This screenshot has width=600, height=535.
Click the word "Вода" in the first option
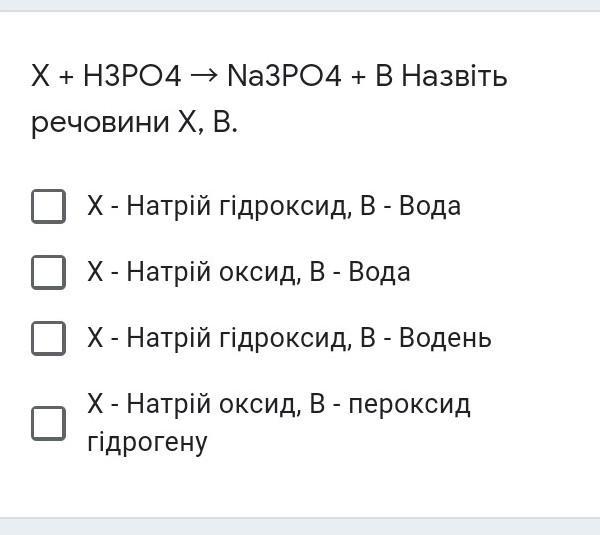(x=430, y=207)
